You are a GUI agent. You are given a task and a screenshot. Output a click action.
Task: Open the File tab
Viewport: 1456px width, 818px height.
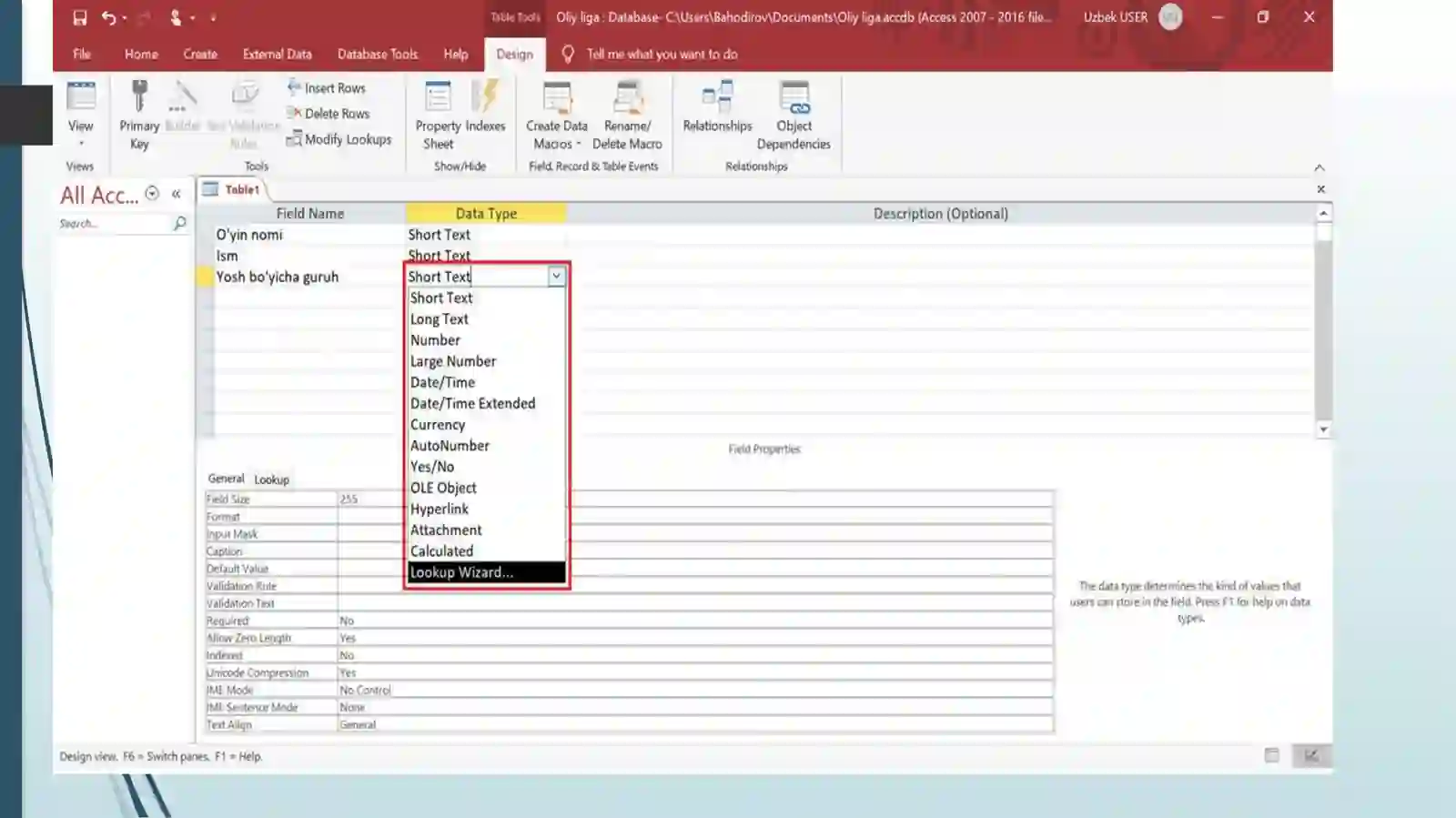[82, 55]
